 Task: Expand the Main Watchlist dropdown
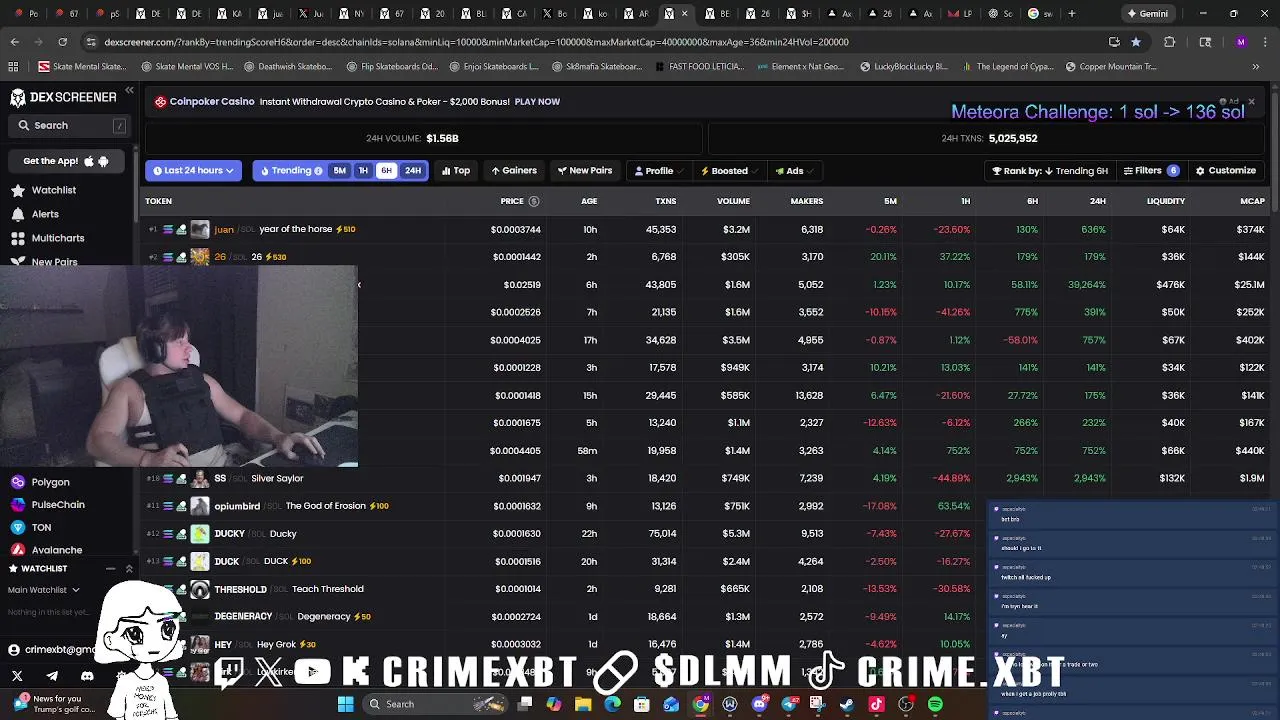click(x=43, y=590)
